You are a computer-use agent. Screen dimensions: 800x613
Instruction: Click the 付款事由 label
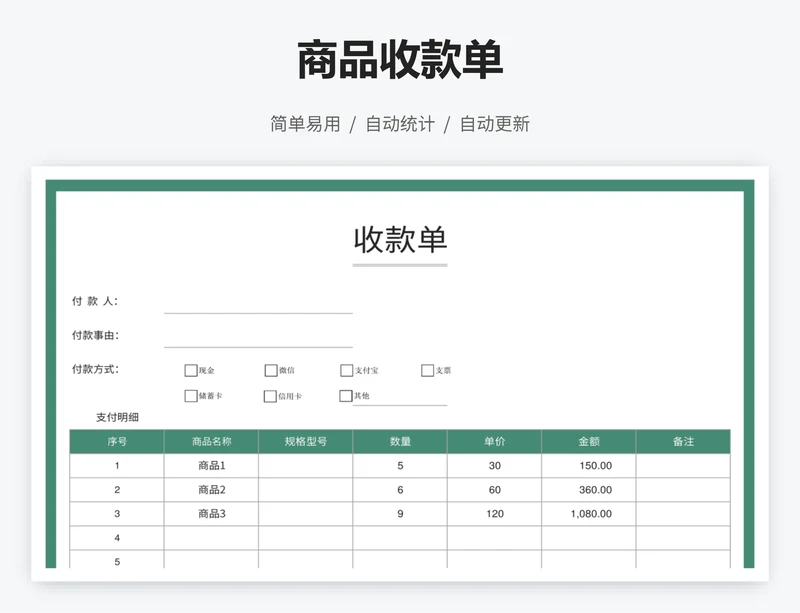95,335
